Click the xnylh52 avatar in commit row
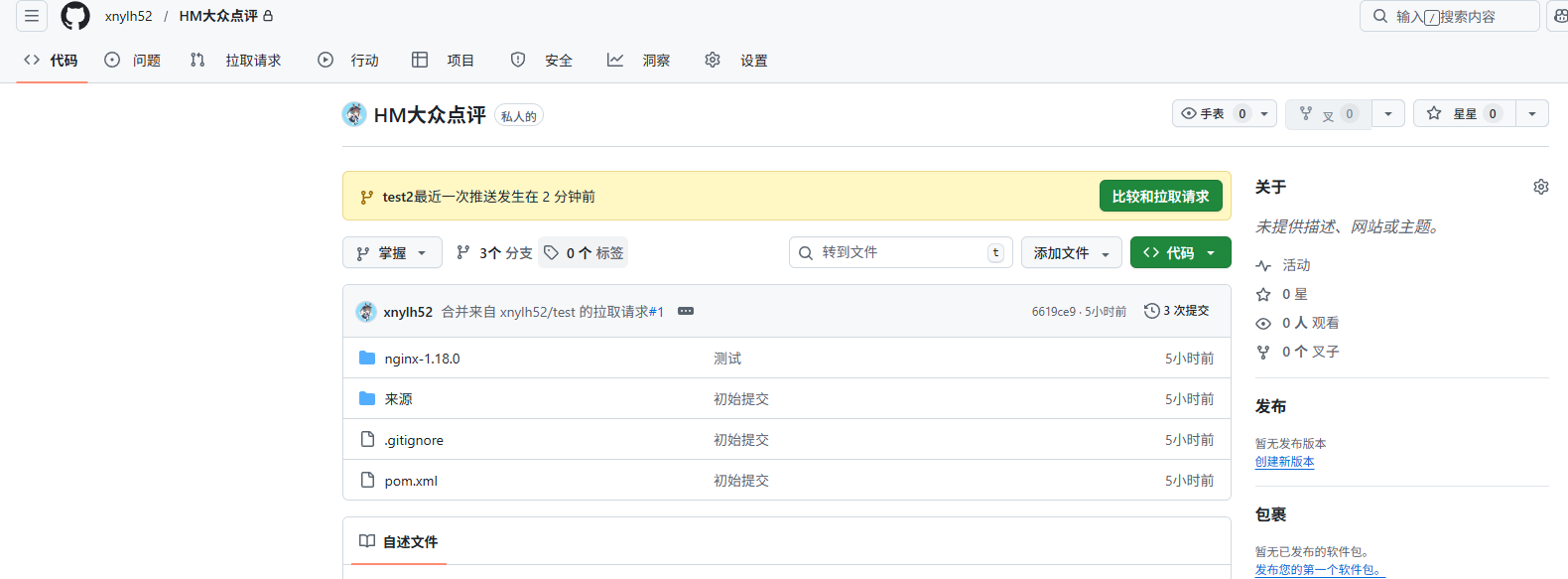Image resolution: width=1568 pixels, height=579 pixels. click(x=366, y=312)
